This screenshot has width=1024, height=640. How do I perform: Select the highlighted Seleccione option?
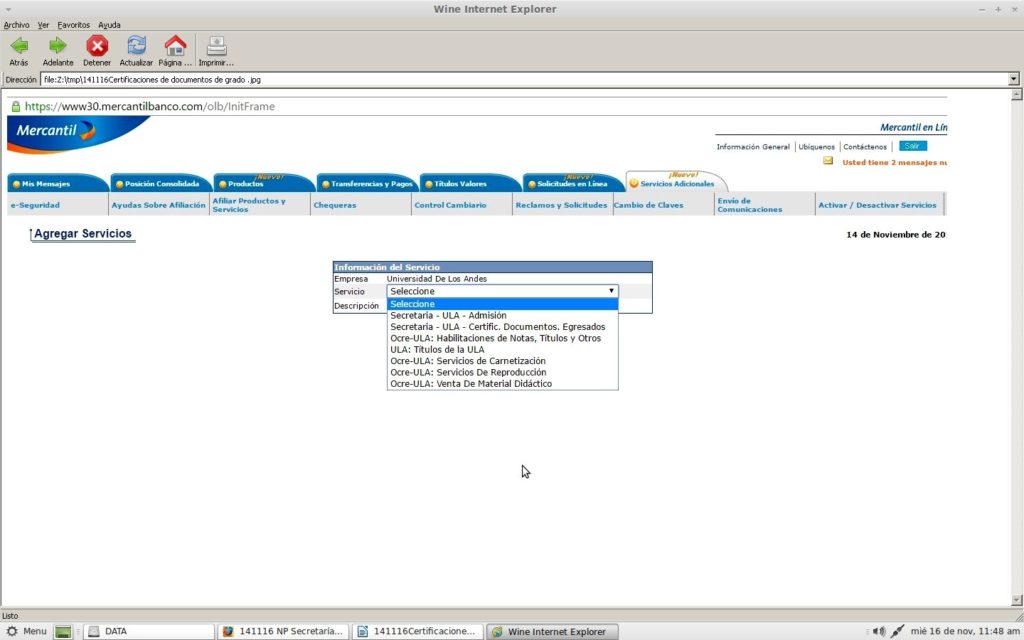503,304
